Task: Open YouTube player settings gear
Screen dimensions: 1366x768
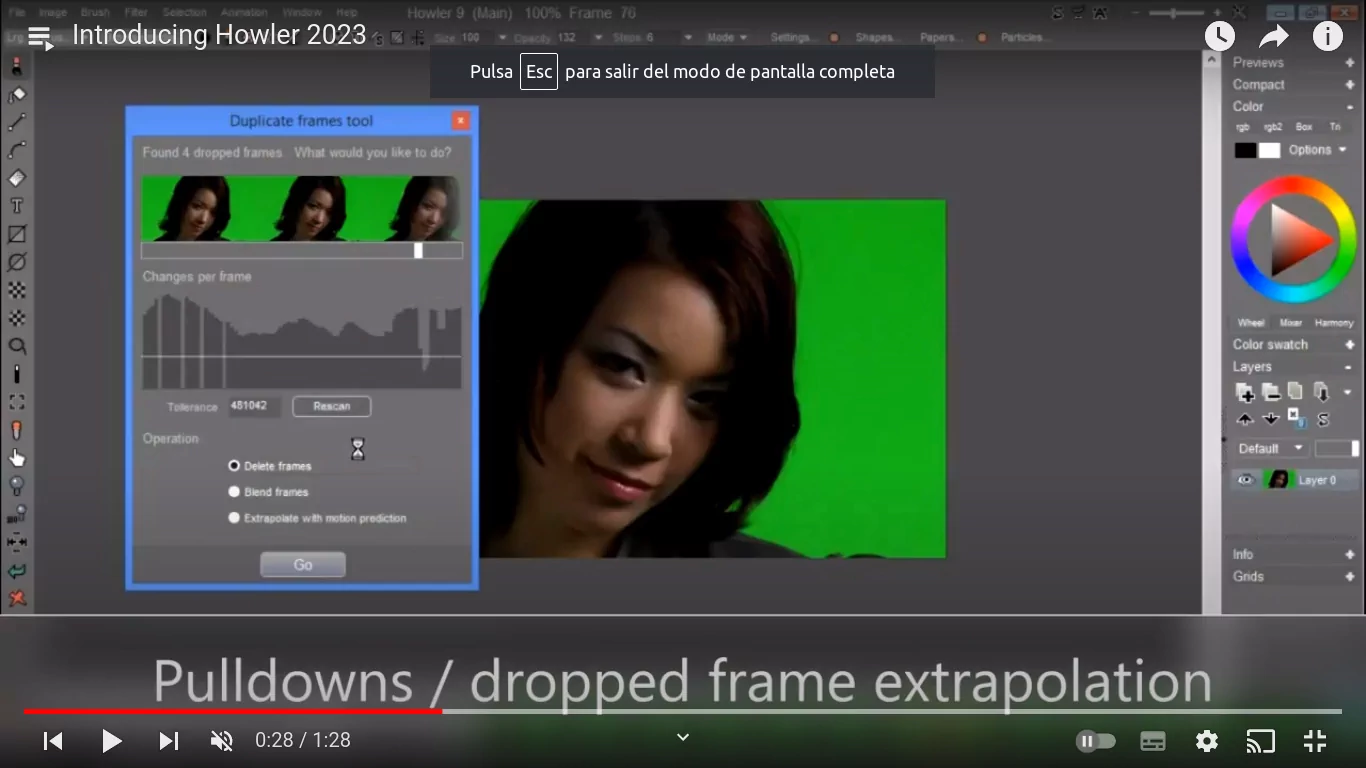Action: tap(1207, 741)
